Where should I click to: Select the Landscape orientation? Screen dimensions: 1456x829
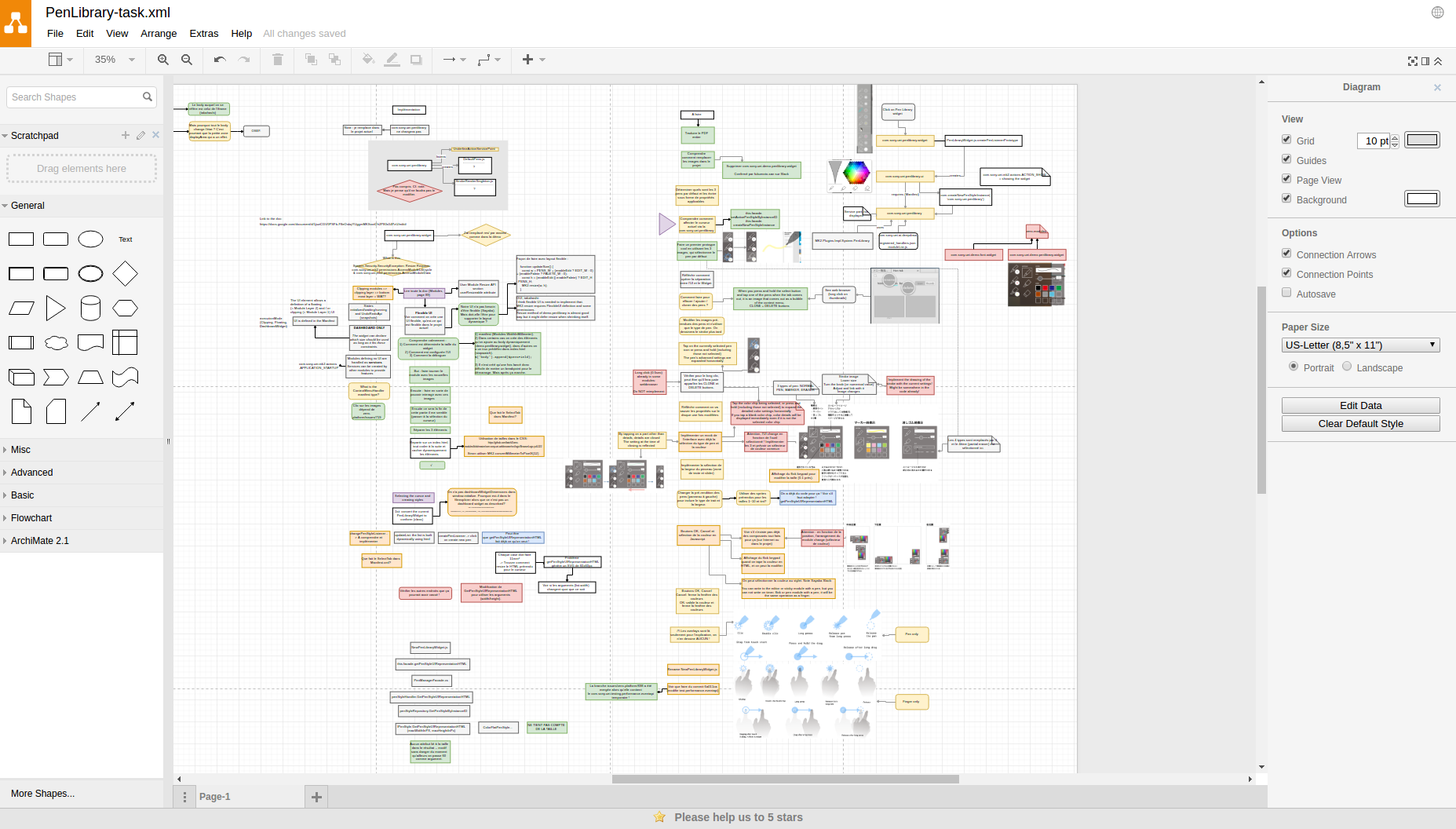(x=1347, y=367)
